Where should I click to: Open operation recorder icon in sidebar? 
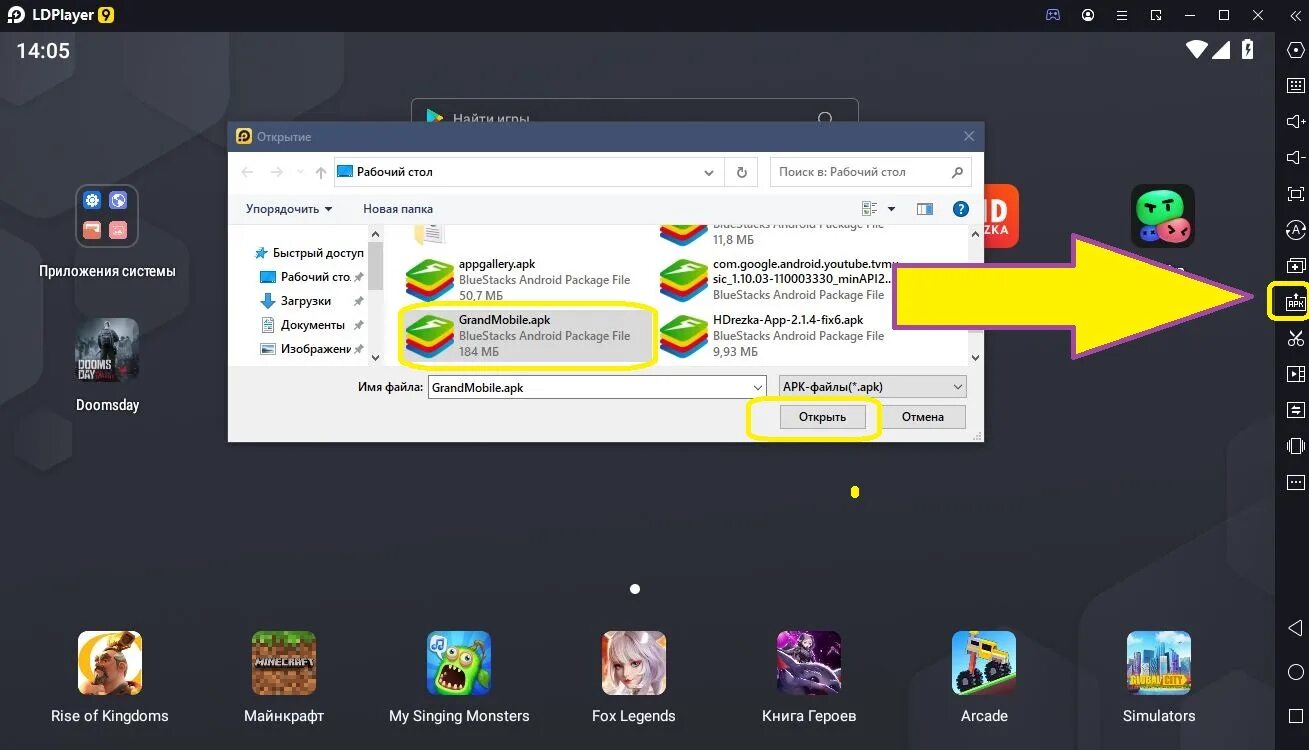[1295, 230]
